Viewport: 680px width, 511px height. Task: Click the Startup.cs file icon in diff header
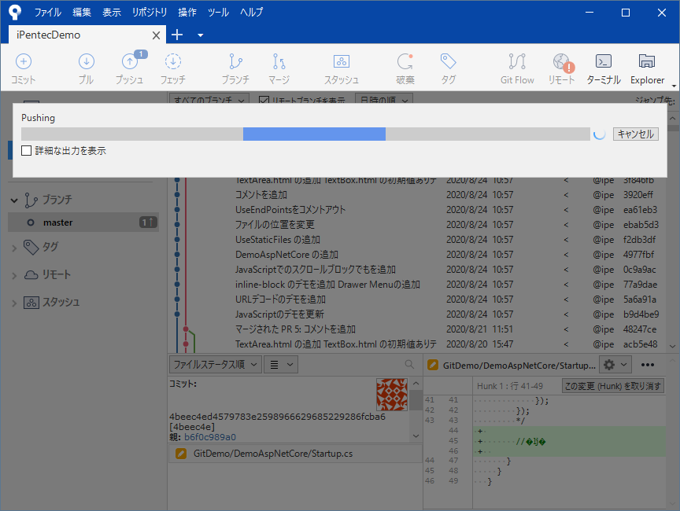(x=432, y=365)
